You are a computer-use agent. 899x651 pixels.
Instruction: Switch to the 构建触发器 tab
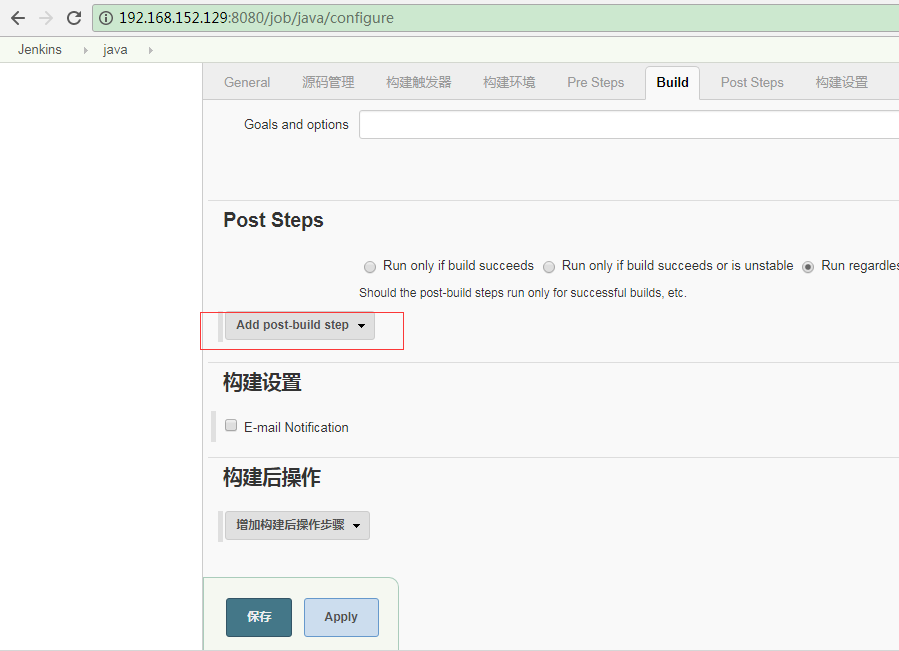419,83
